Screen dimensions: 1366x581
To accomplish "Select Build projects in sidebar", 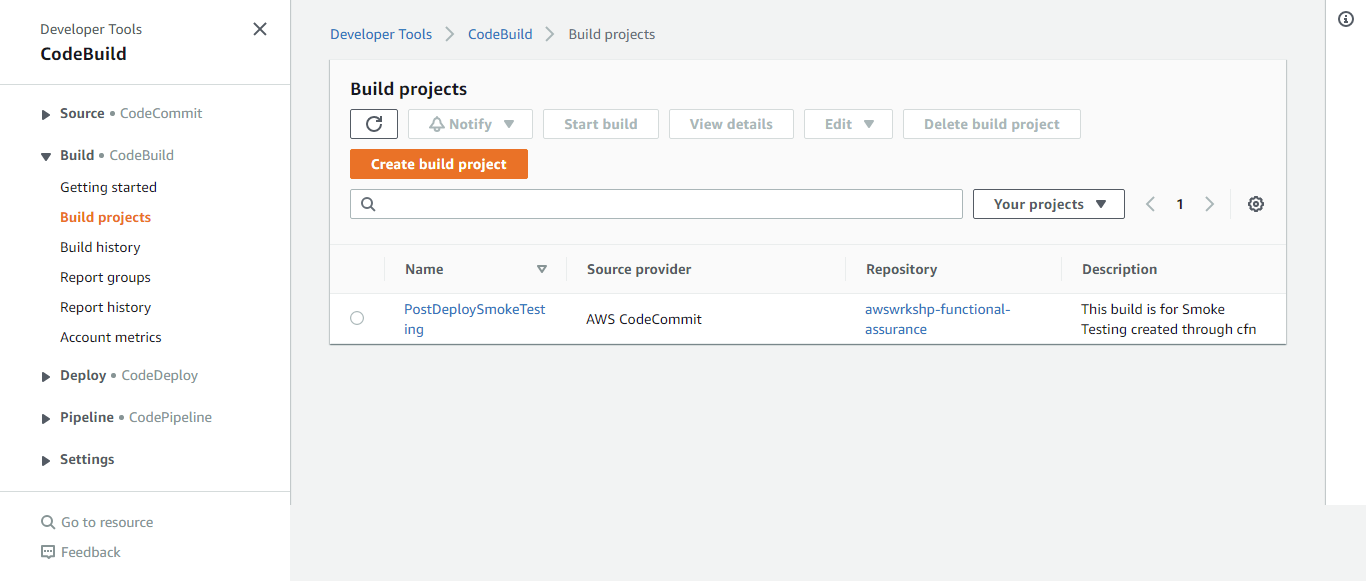I will tap(105, 217).
